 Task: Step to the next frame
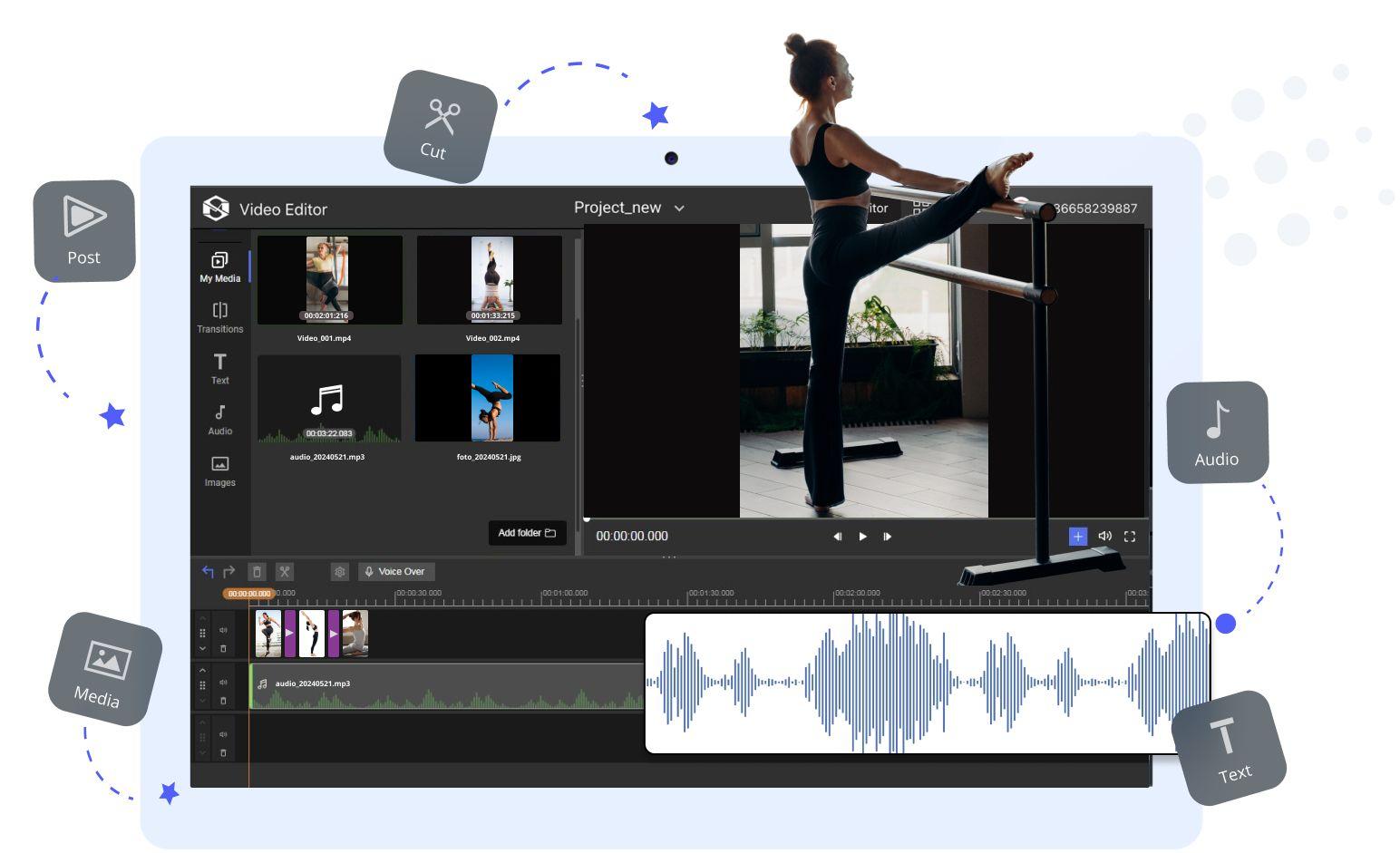pyautogui.click(x=887, y=537)
